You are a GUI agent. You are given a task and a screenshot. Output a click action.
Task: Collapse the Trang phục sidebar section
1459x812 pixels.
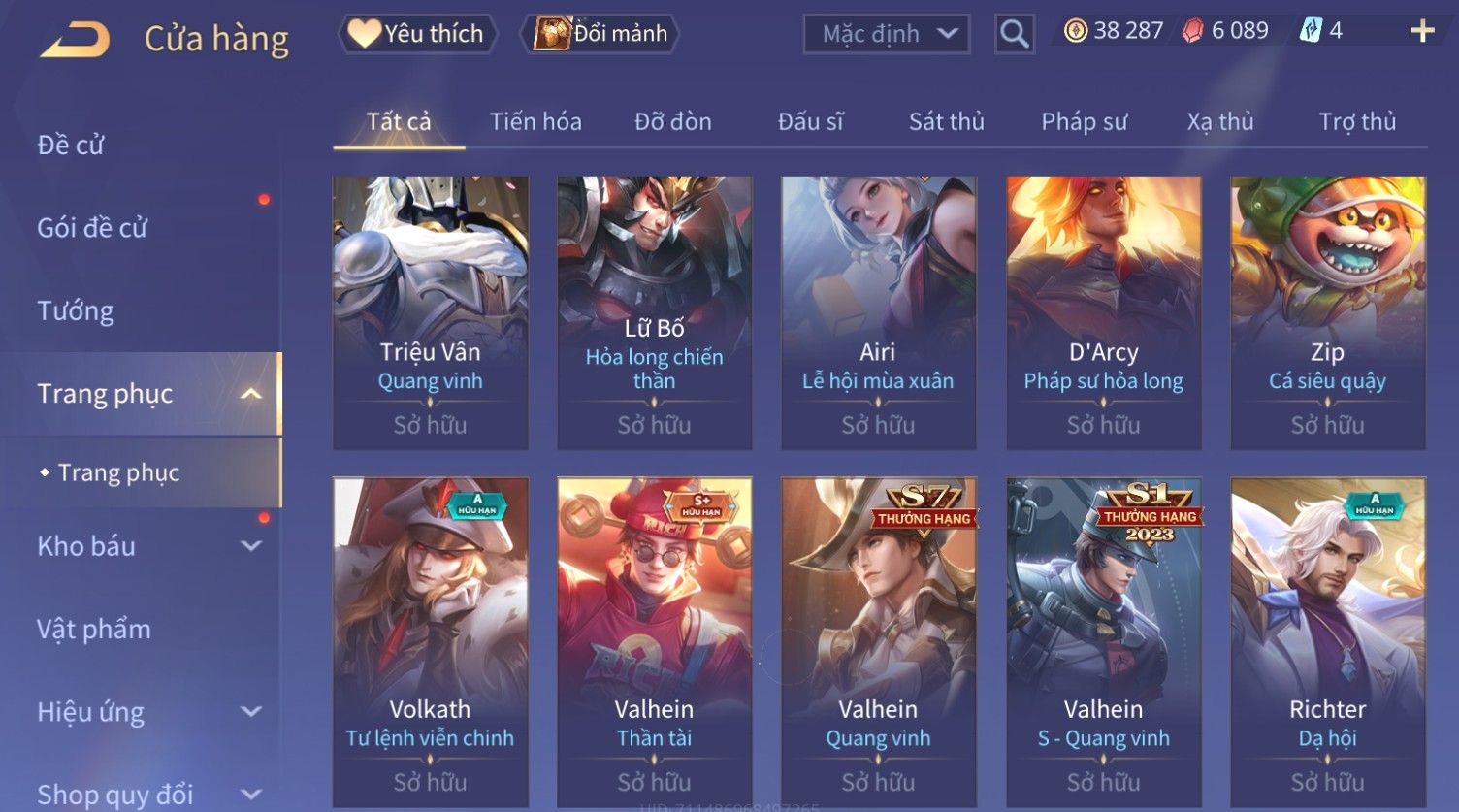click(x=250, y=394)
